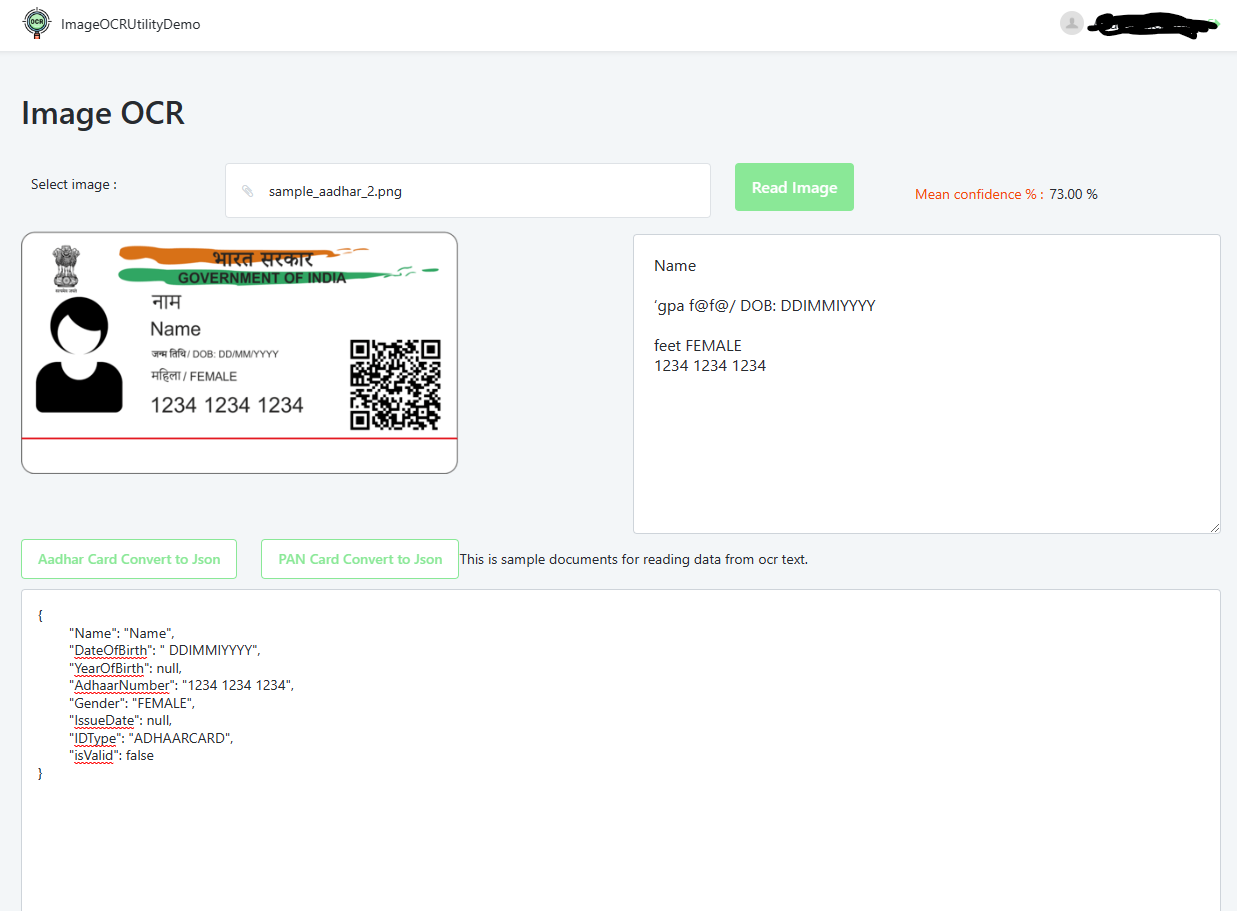Click the AdhaarNumber line in the JSON output
The height and width of the screenshot is (911, 1237).
pyautogui.click(x=180, y=685)
